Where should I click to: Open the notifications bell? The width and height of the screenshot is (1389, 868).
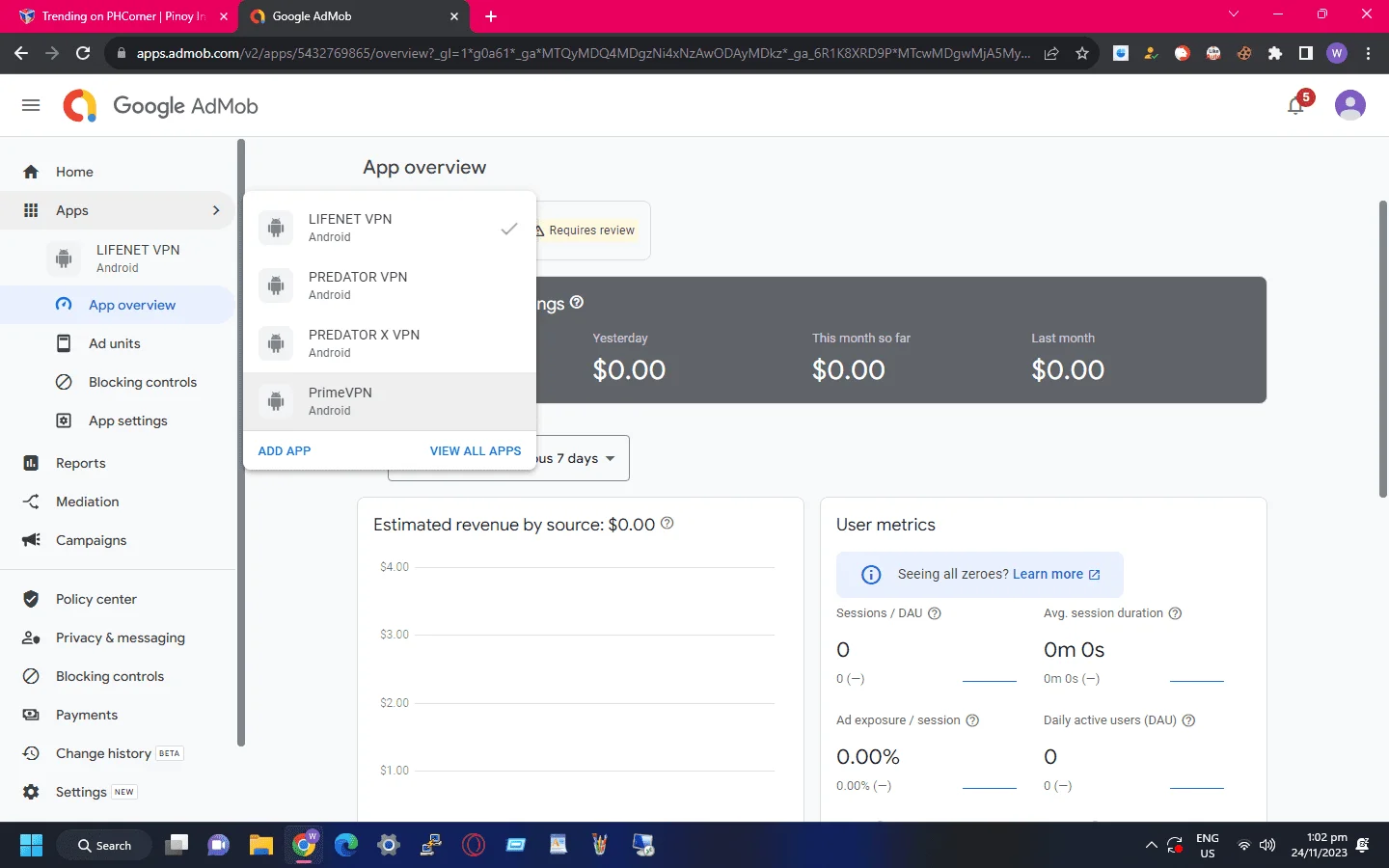click(1295, 105)
